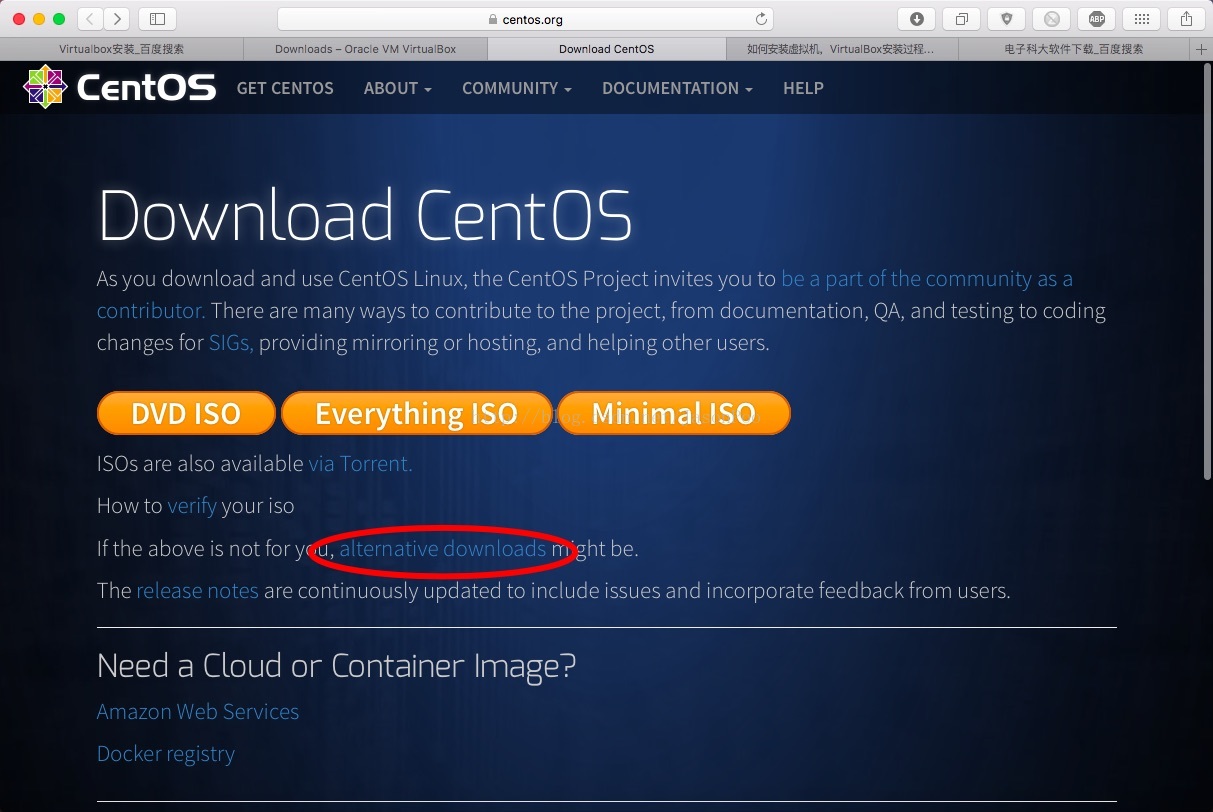Open the HELP nav item
This screenshot has height=812, width=1213.
[803, 88]
